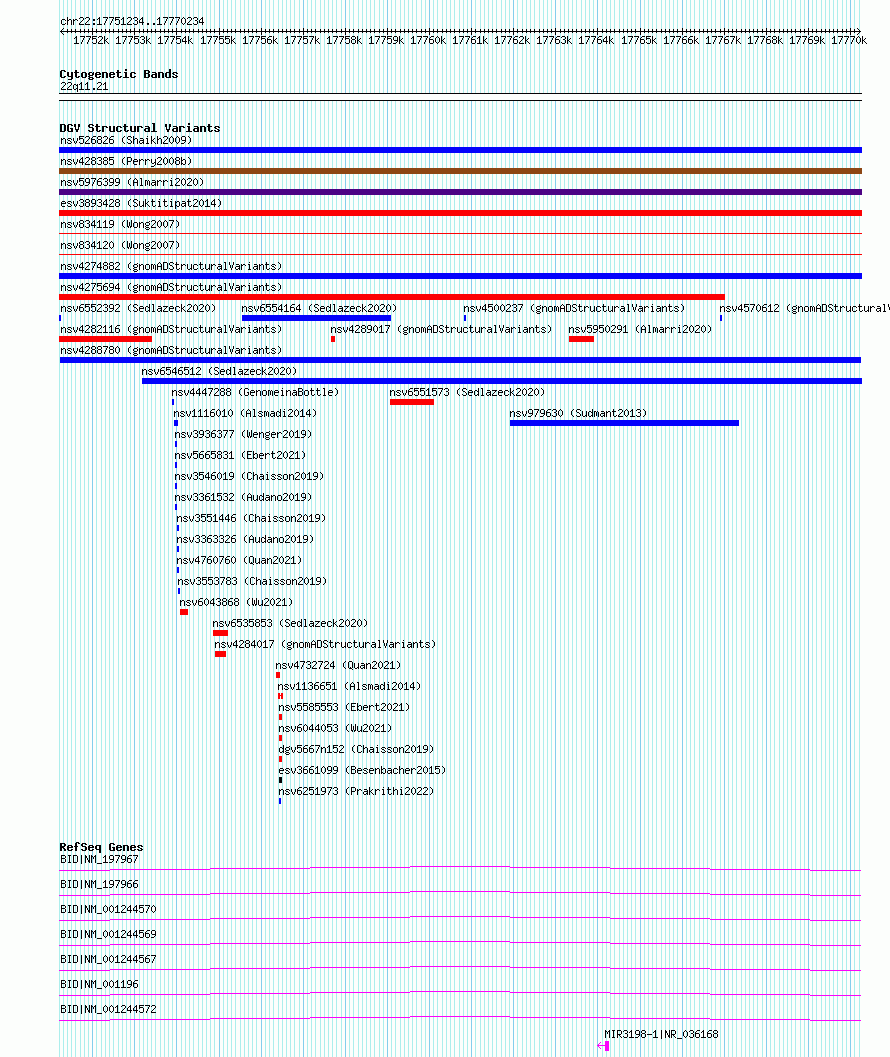The image size is (890, 1057).
Task: Click MIR3198-1|NR_036168 gene label
Action: (x=661, y=1034)
